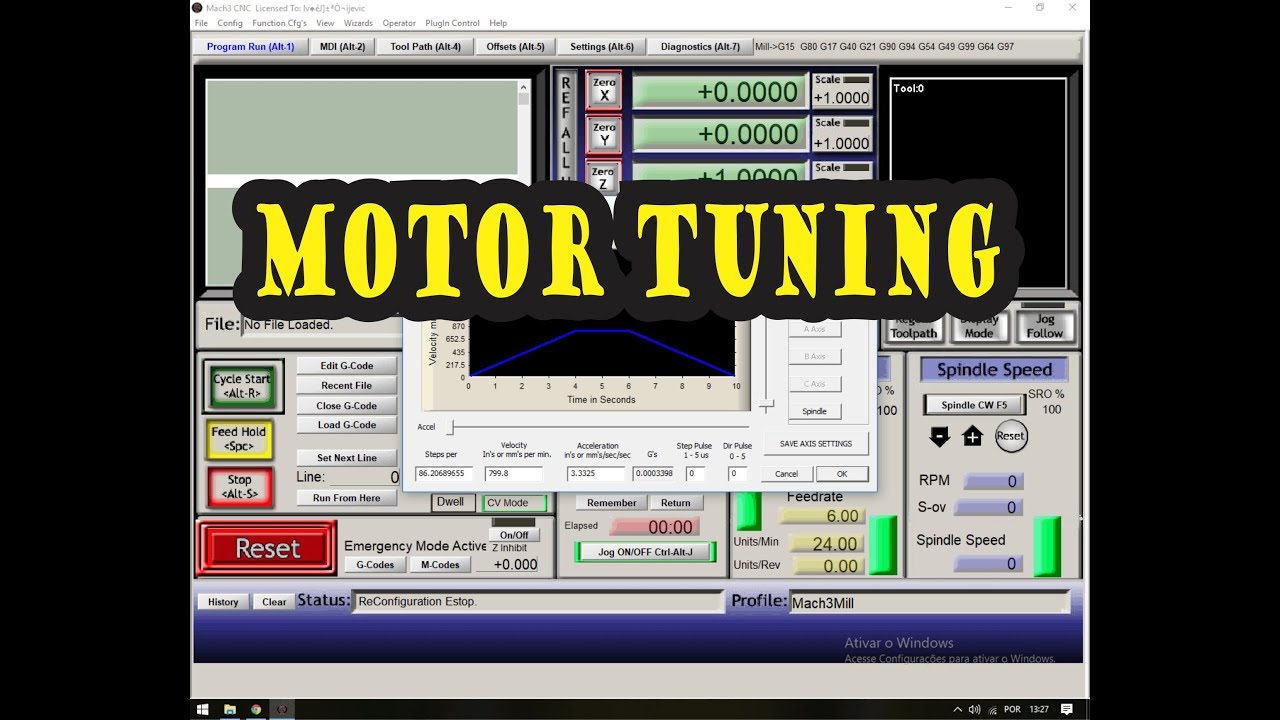
Task: Switch to Offsets tab
Action: [516, 46]
